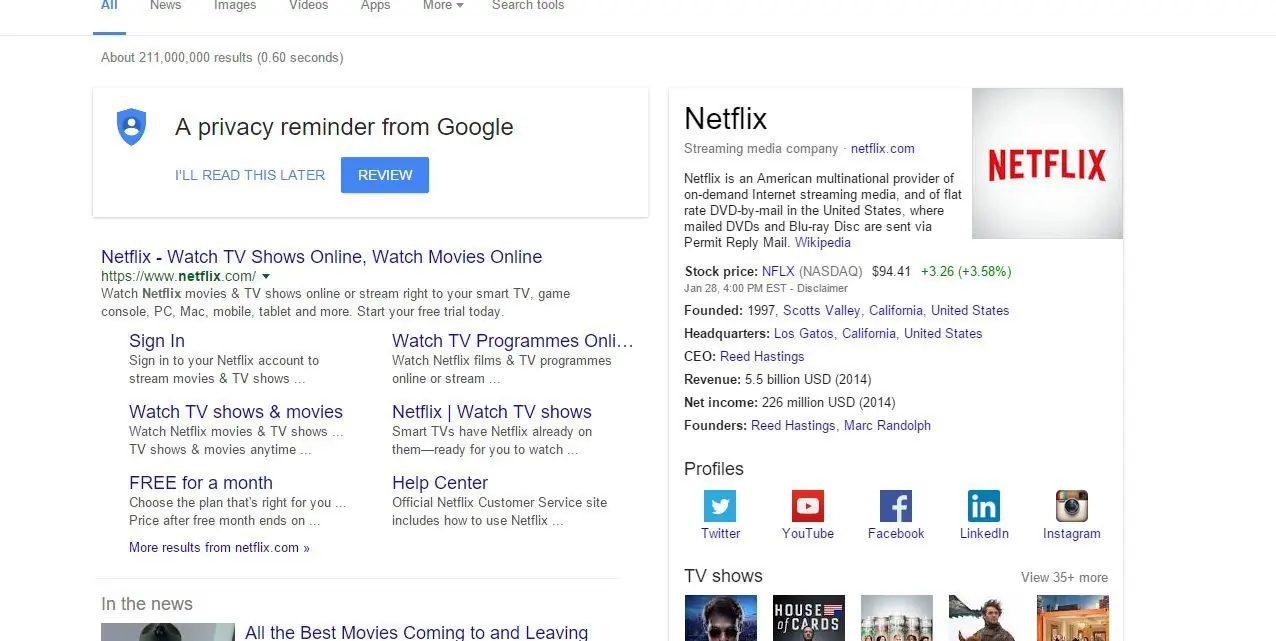Click the Netflix logo image
This screenshot has width=1276, height=641.
[x=1047, y=163]
